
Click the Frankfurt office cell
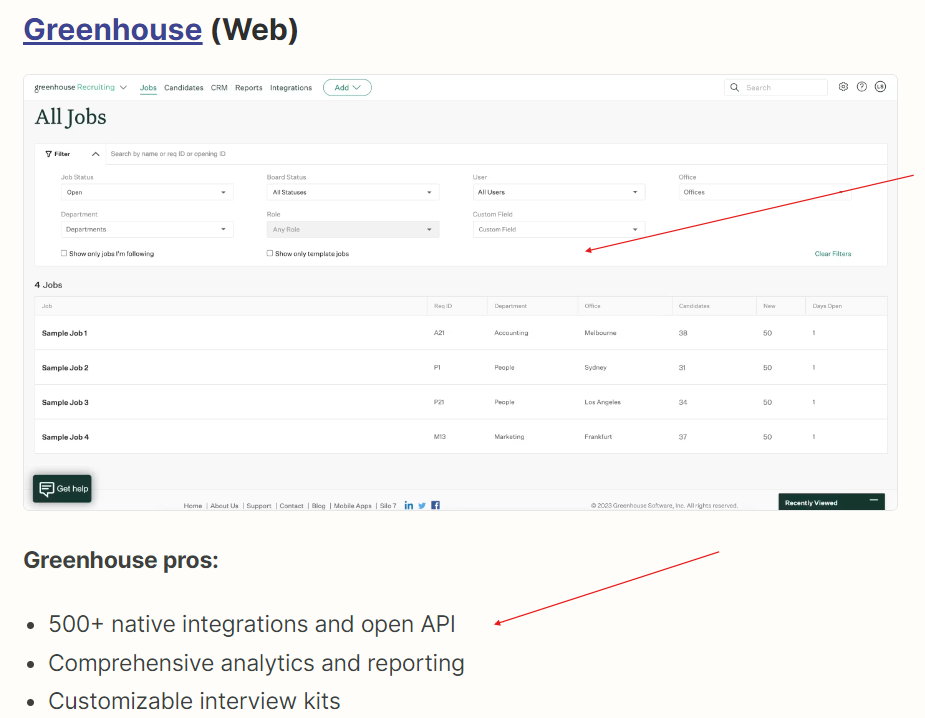[598, 437]
